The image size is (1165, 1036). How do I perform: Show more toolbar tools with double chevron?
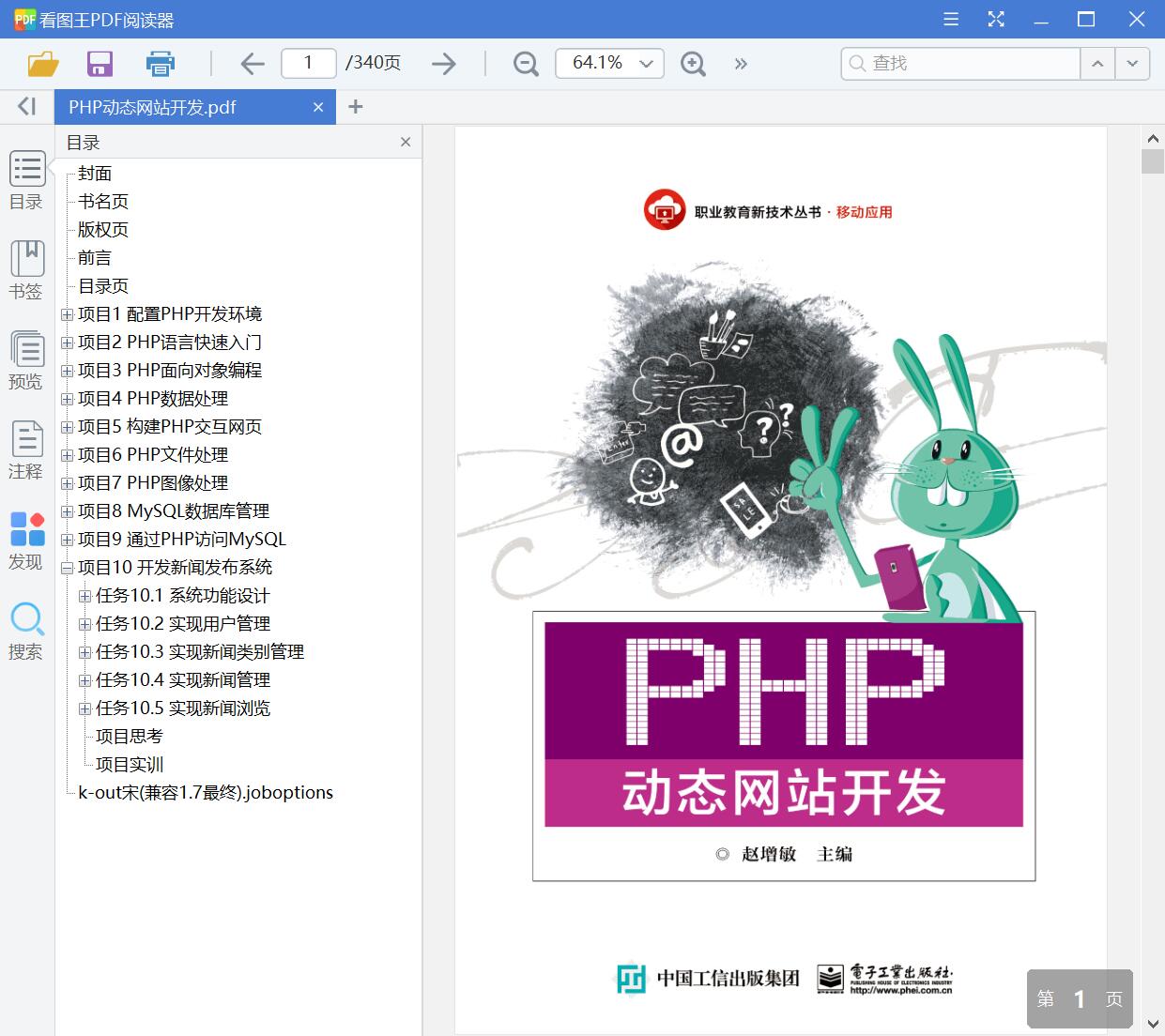tap(741, 64)
